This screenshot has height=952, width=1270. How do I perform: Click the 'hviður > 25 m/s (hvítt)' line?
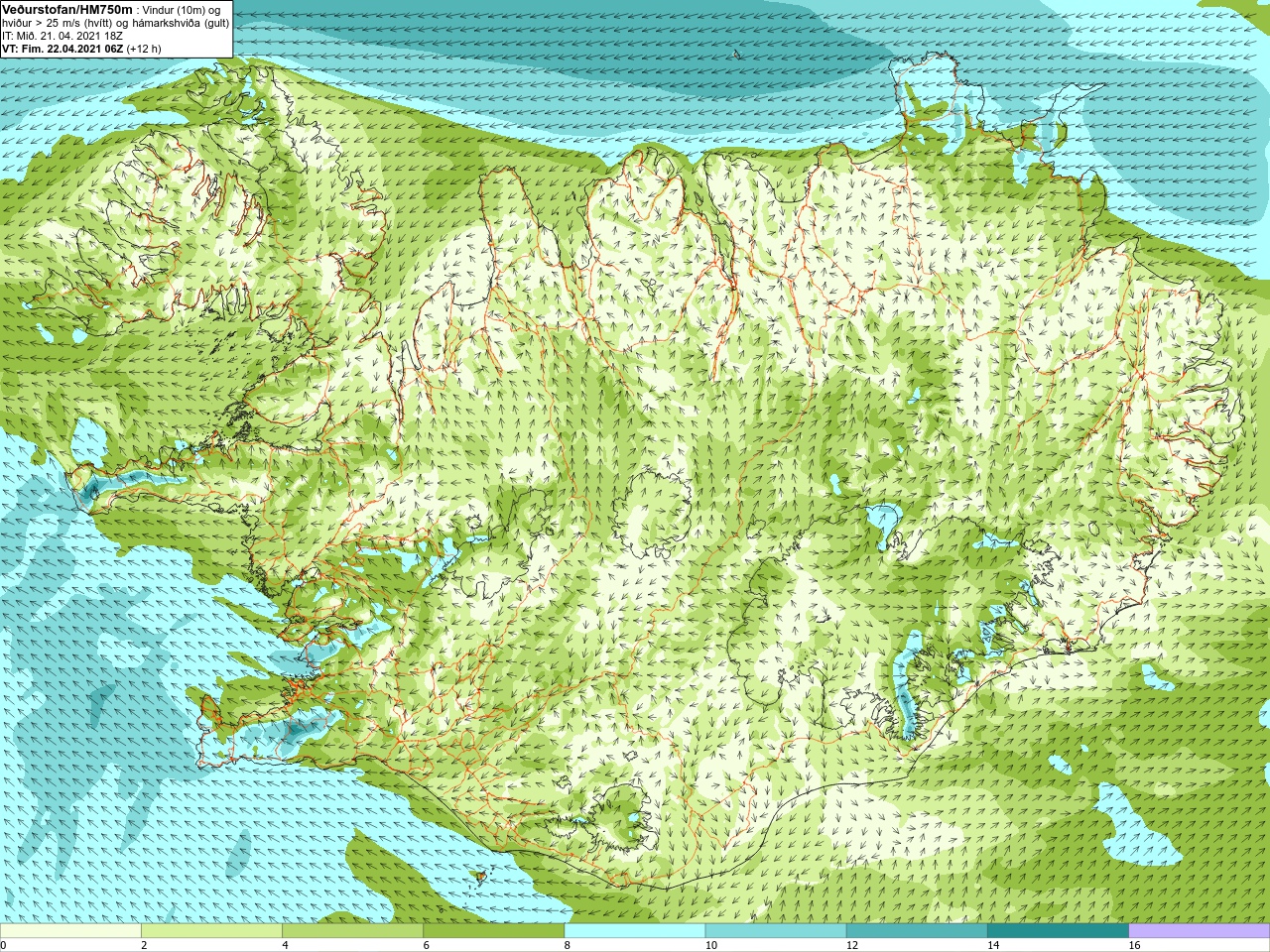[x=115, y=23]
